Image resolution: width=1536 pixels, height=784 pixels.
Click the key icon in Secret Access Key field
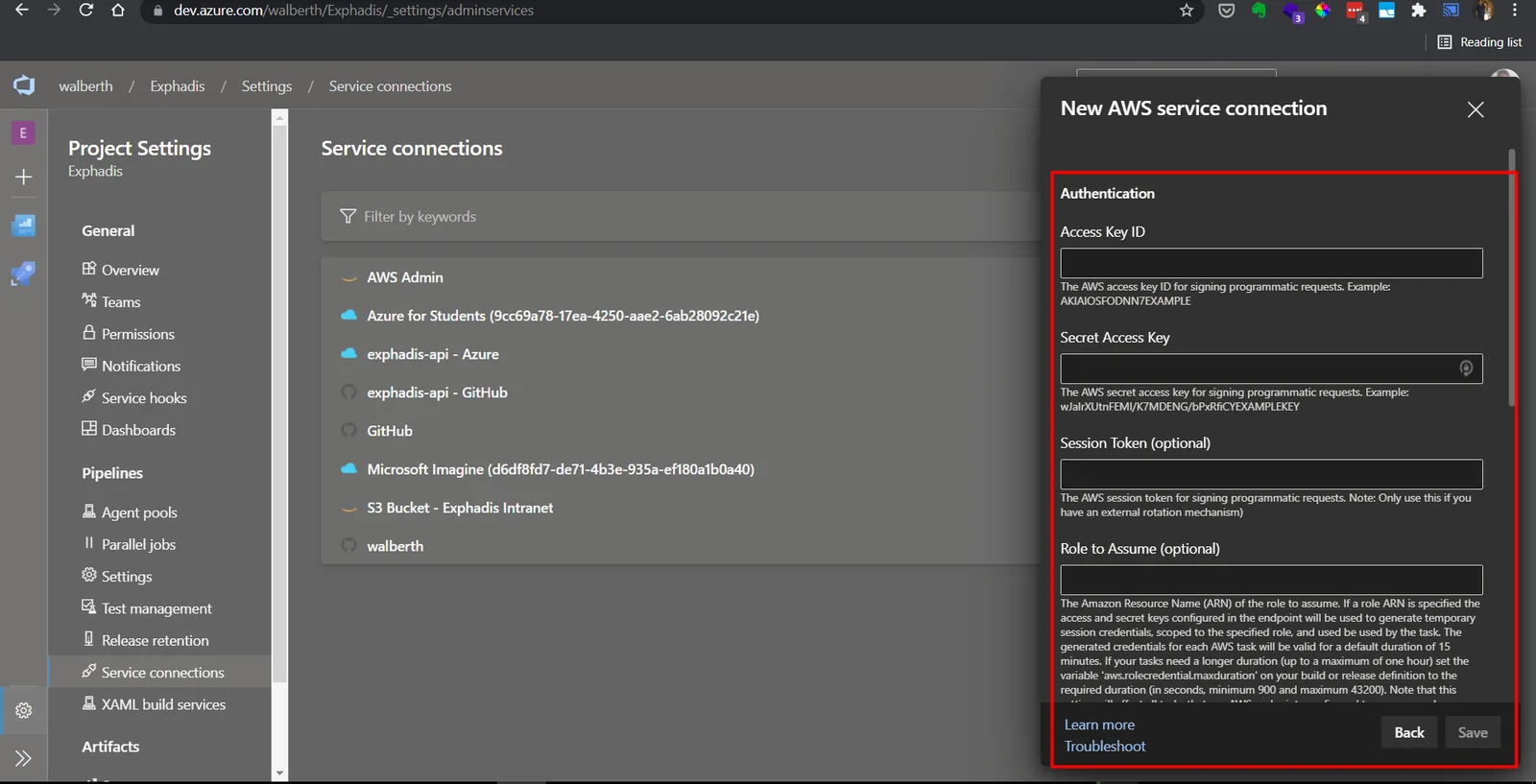tap(1466, 368)
